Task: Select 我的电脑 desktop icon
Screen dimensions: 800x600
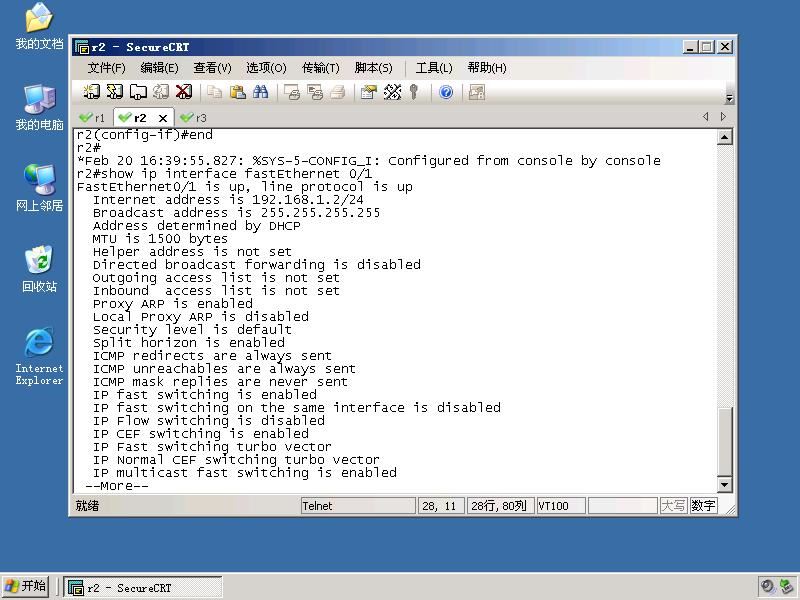Action: (x=39, y=108)
